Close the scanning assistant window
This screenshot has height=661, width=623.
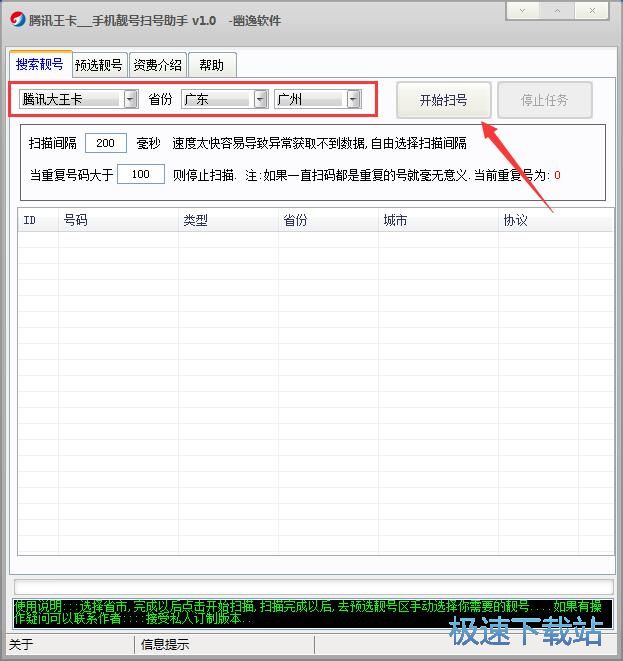[x=594, y=11]
